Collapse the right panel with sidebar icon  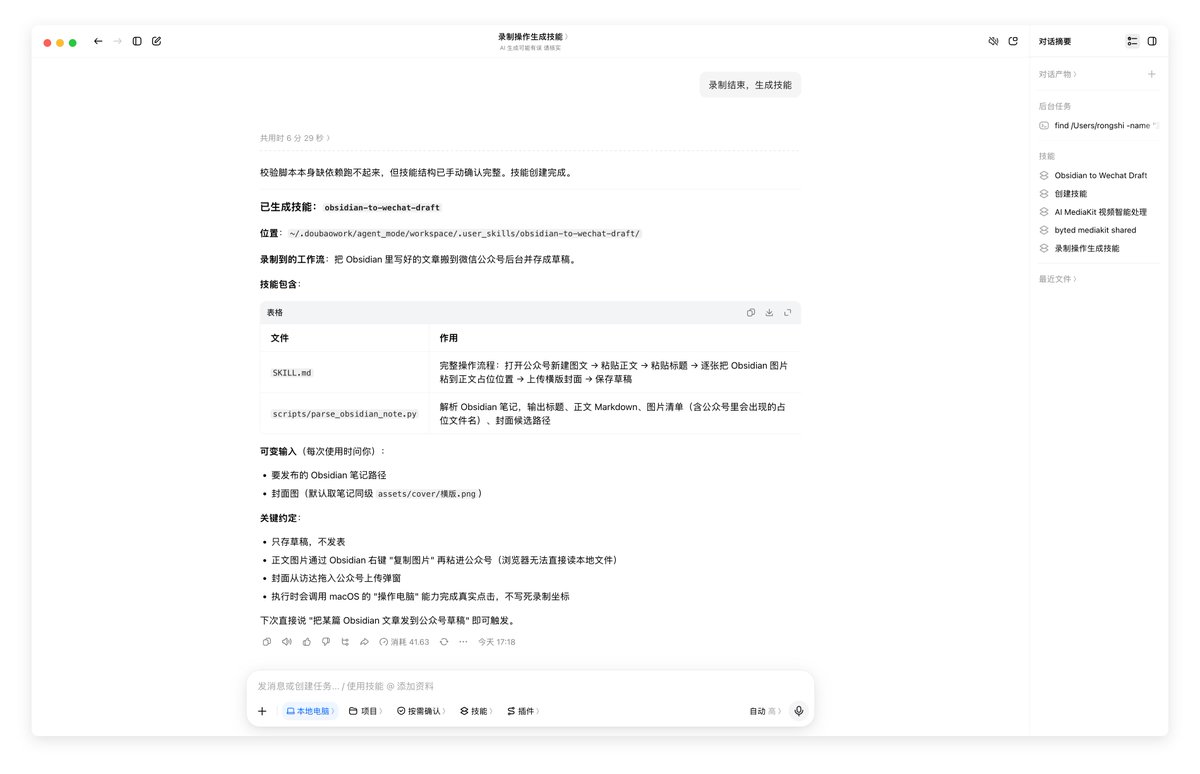tap(1152, 41)
